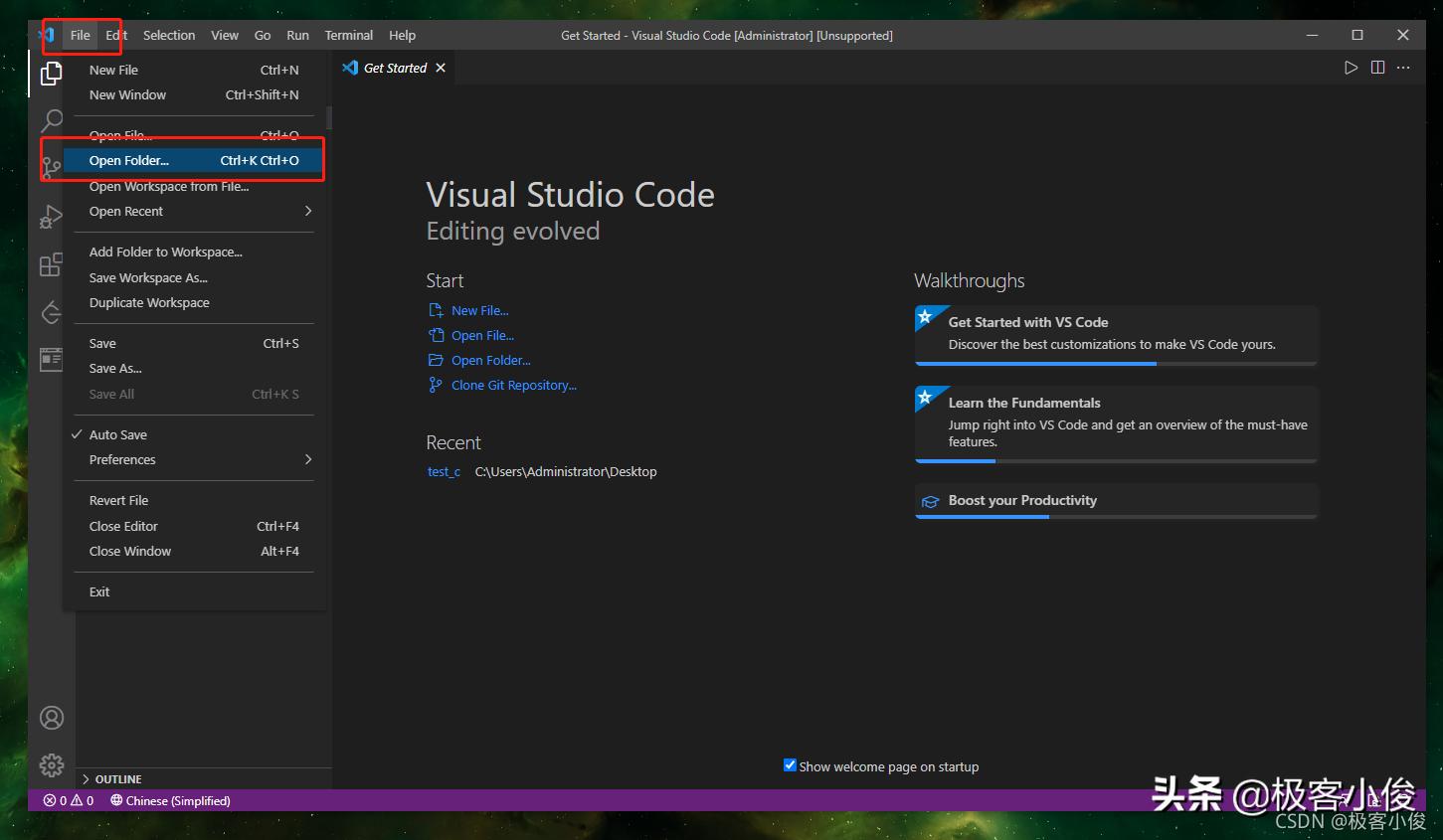Open the Search view icon

[x=51, y=121]
